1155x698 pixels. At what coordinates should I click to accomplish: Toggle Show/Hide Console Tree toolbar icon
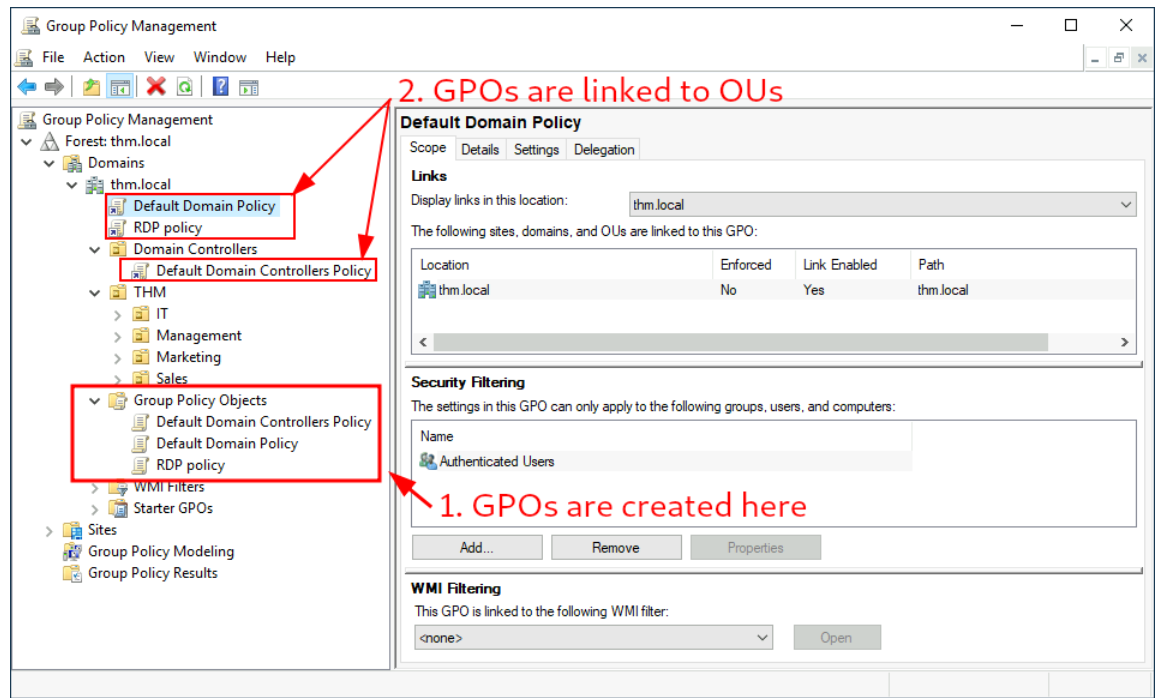(x=120, y=87)
